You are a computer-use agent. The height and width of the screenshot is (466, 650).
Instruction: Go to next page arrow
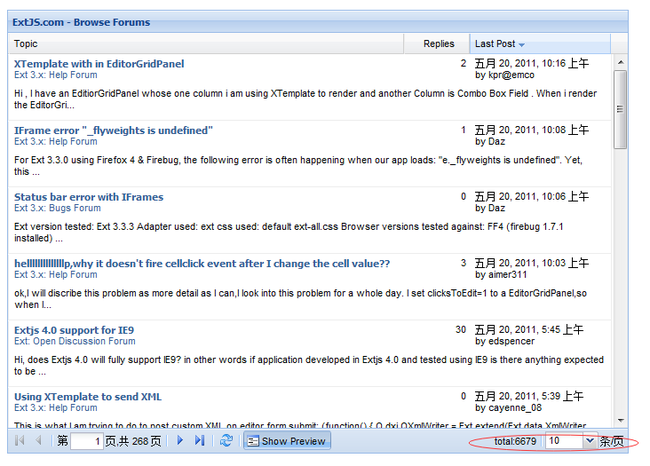pyautogui.click(x=180, y=440)
